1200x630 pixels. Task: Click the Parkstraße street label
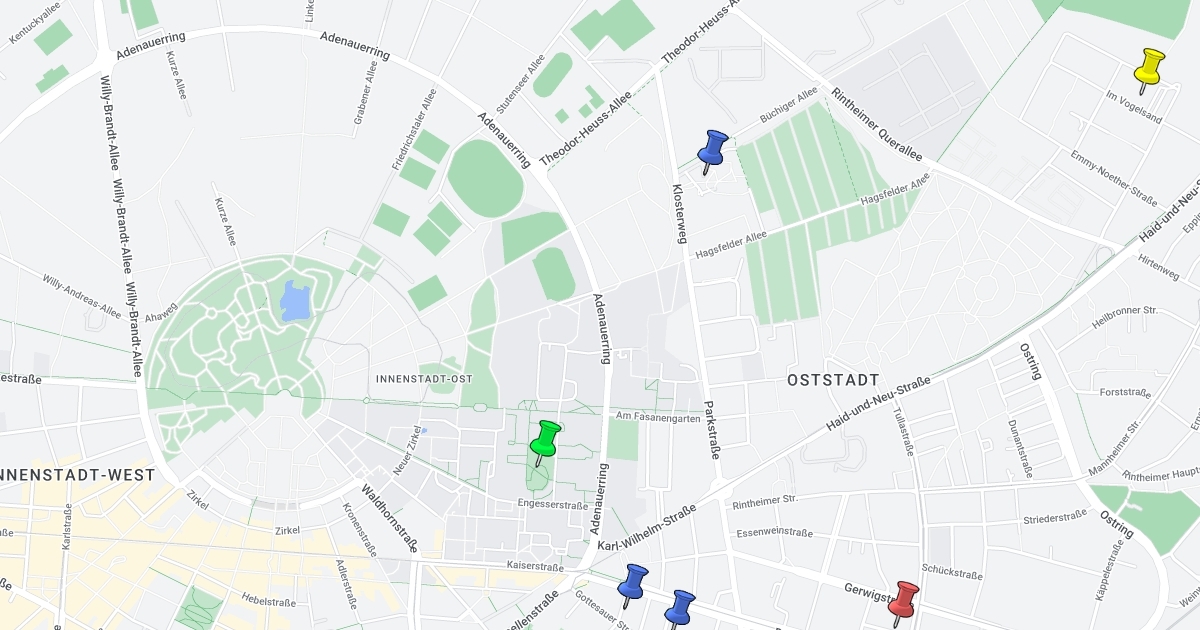click(712, 430)
